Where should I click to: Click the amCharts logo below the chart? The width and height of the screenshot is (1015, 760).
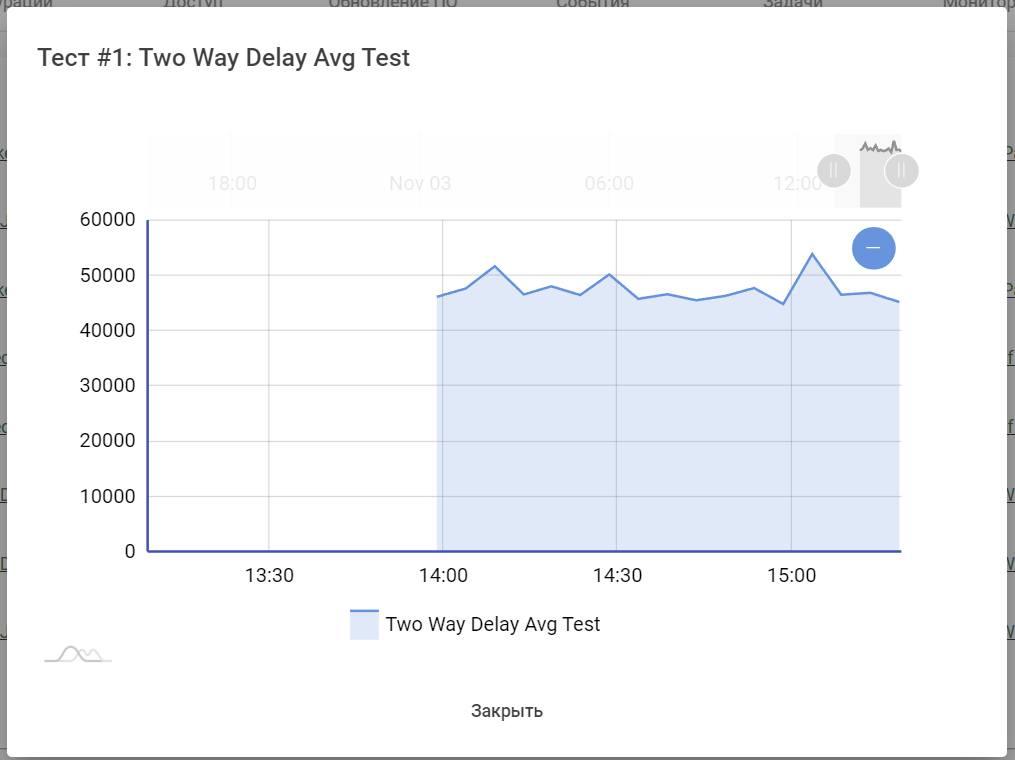tap(78, 655)
